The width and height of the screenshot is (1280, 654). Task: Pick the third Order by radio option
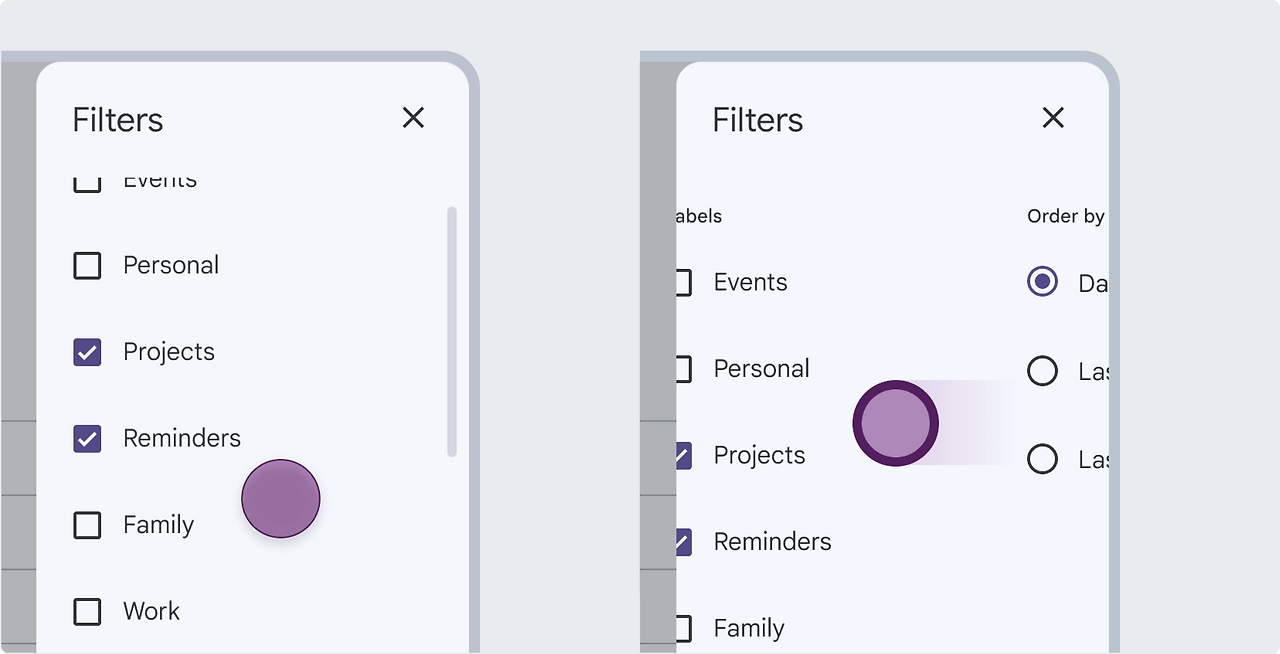point(1042,459)
